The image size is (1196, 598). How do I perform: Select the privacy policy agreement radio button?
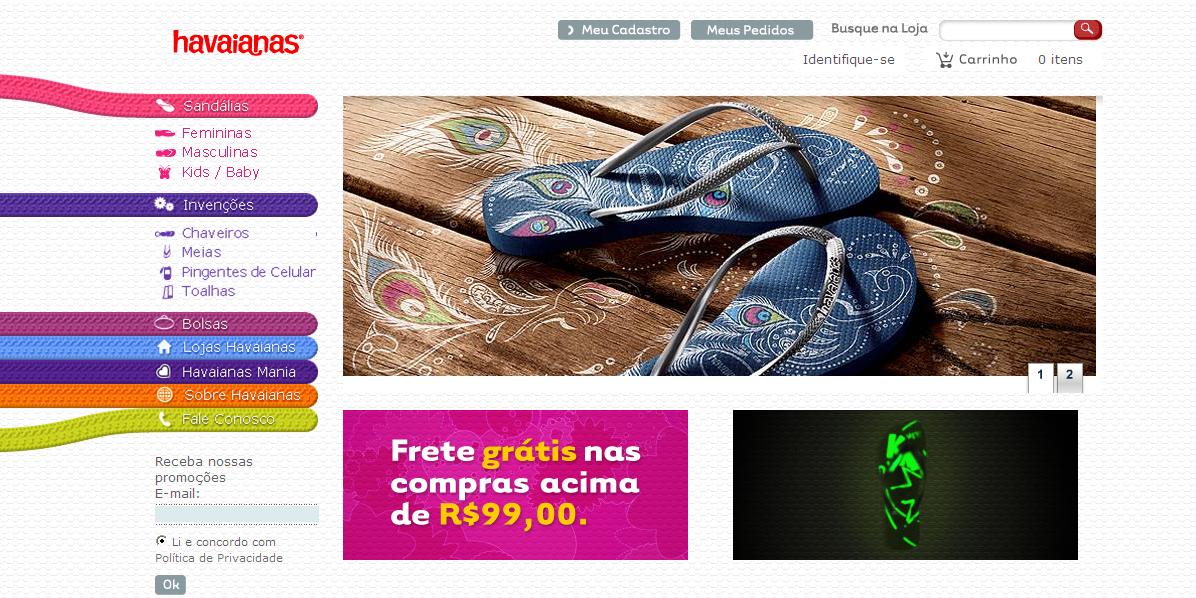[x=161, y=541]
